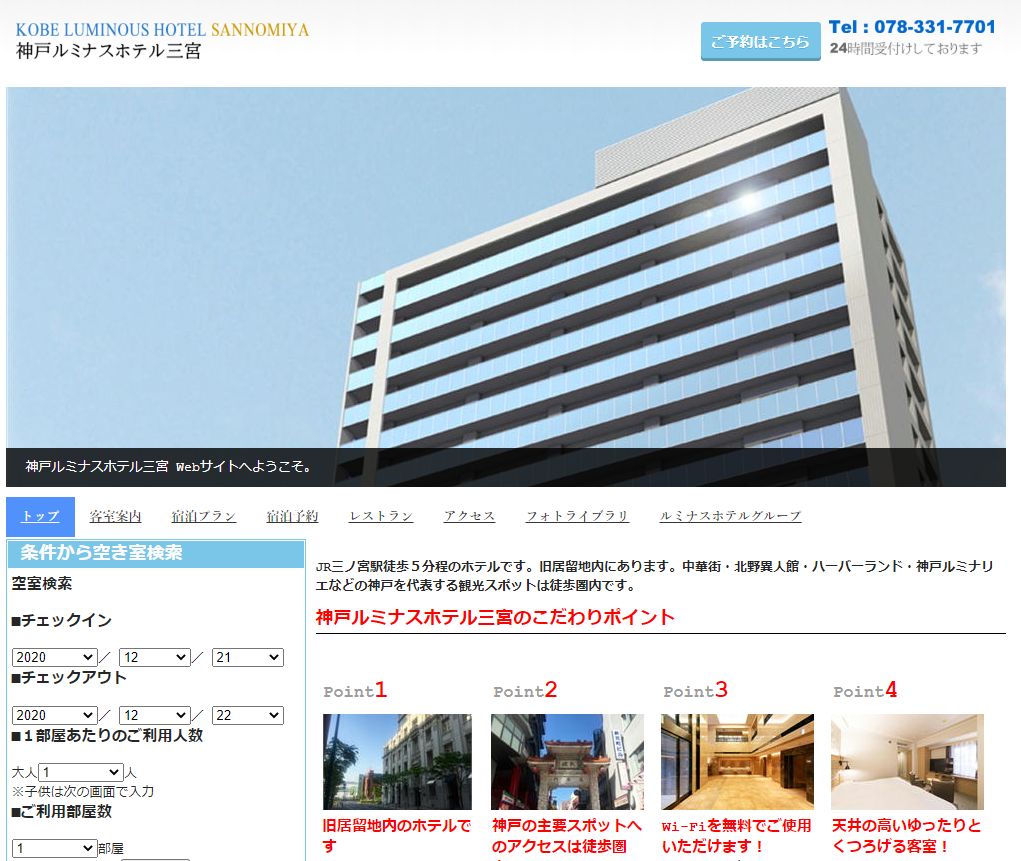The image size is (1021, 861).
Task: Click the Point 2 Chinatown gate photo
Action: pyautogui.click(x=567, y=762)
